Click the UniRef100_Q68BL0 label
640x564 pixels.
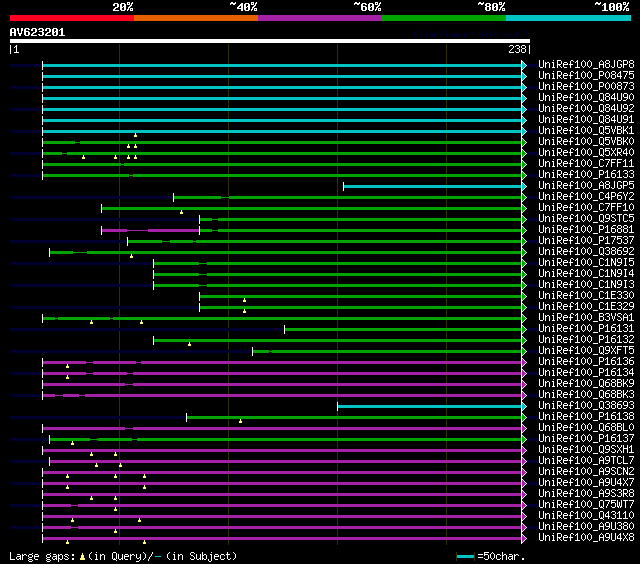pyautogui.click(x=586, y=428)
